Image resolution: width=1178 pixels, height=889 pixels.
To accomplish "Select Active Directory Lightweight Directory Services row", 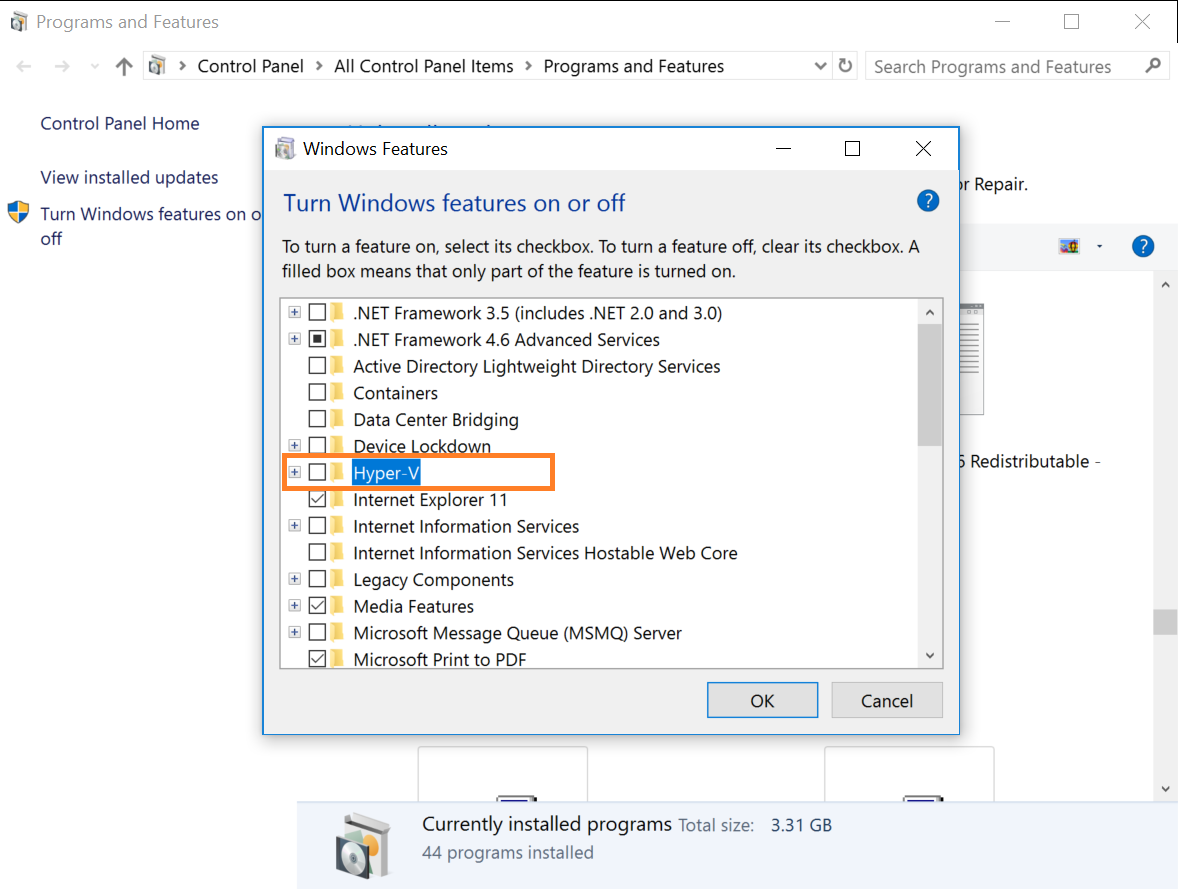I will point(536,366).
